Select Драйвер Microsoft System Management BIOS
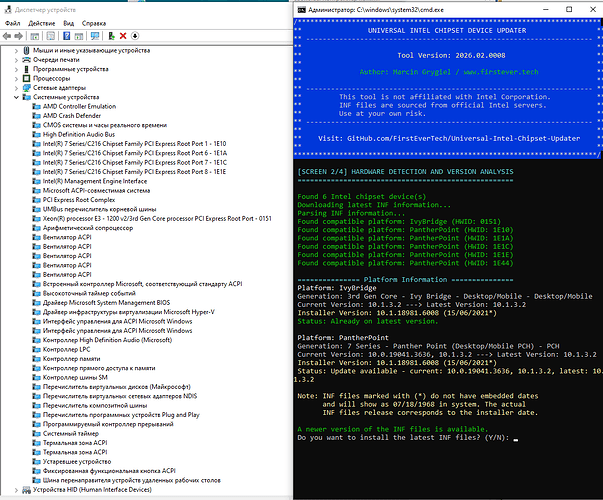The image size is (603, 500). click(x=106, y=303)
